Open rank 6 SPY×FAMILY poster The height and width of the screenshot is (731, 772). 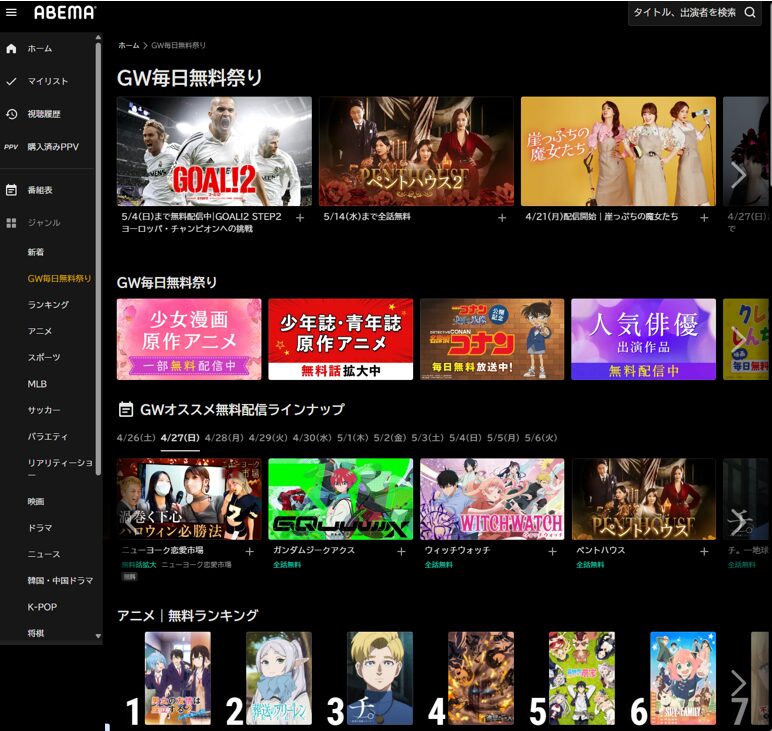click(683, 678)
